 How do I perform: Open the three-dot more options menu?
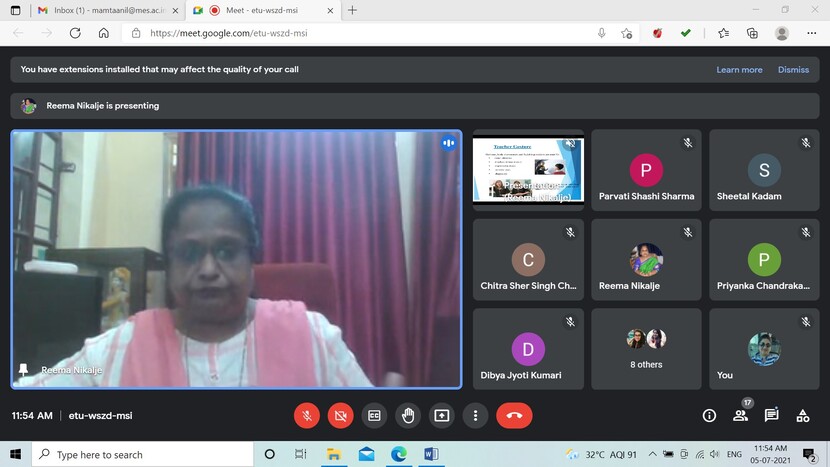(x=475, y=415)
